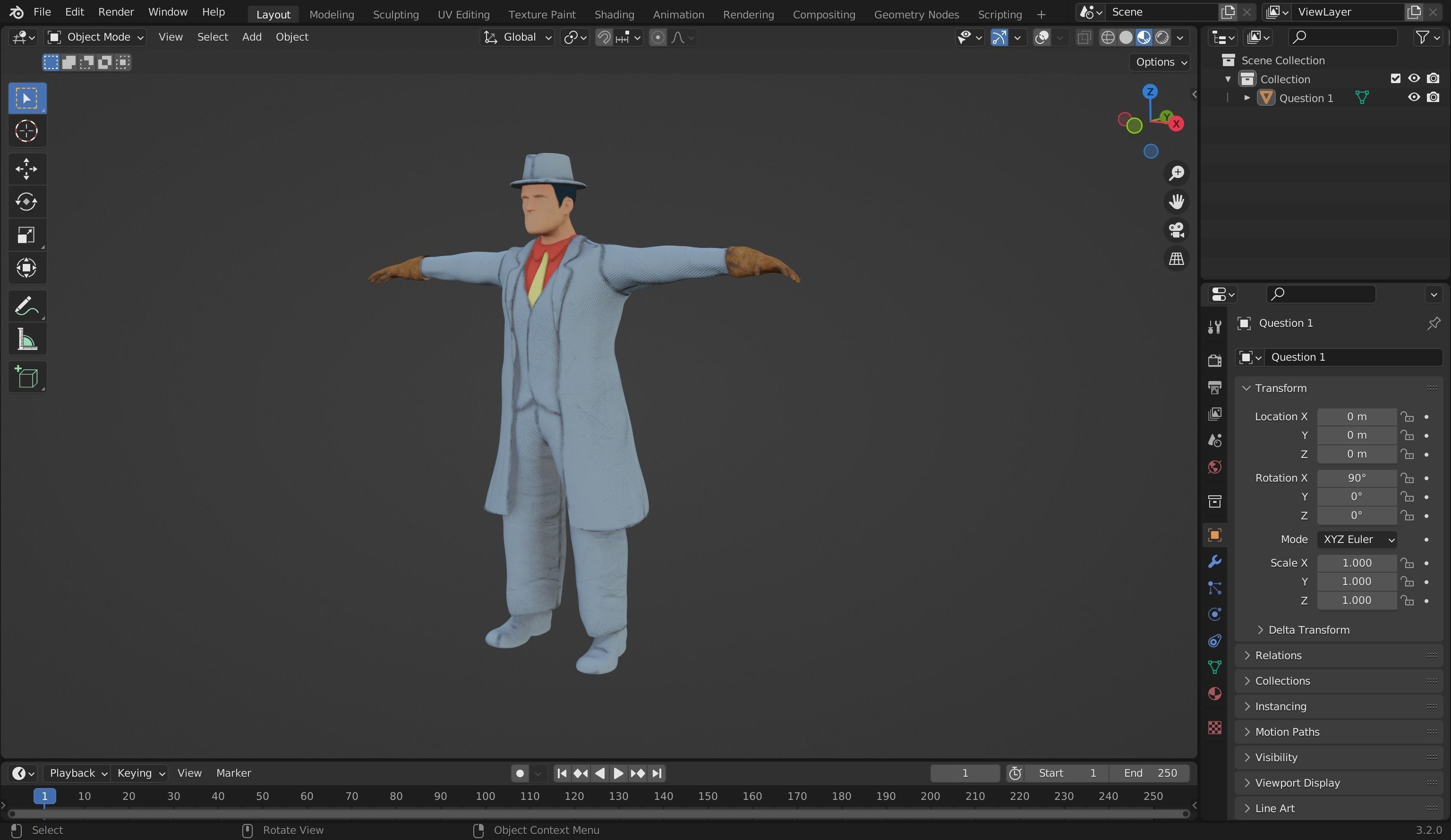
Task: Toggle camera visibility for Collection
Action: [x=1434, y=78]
